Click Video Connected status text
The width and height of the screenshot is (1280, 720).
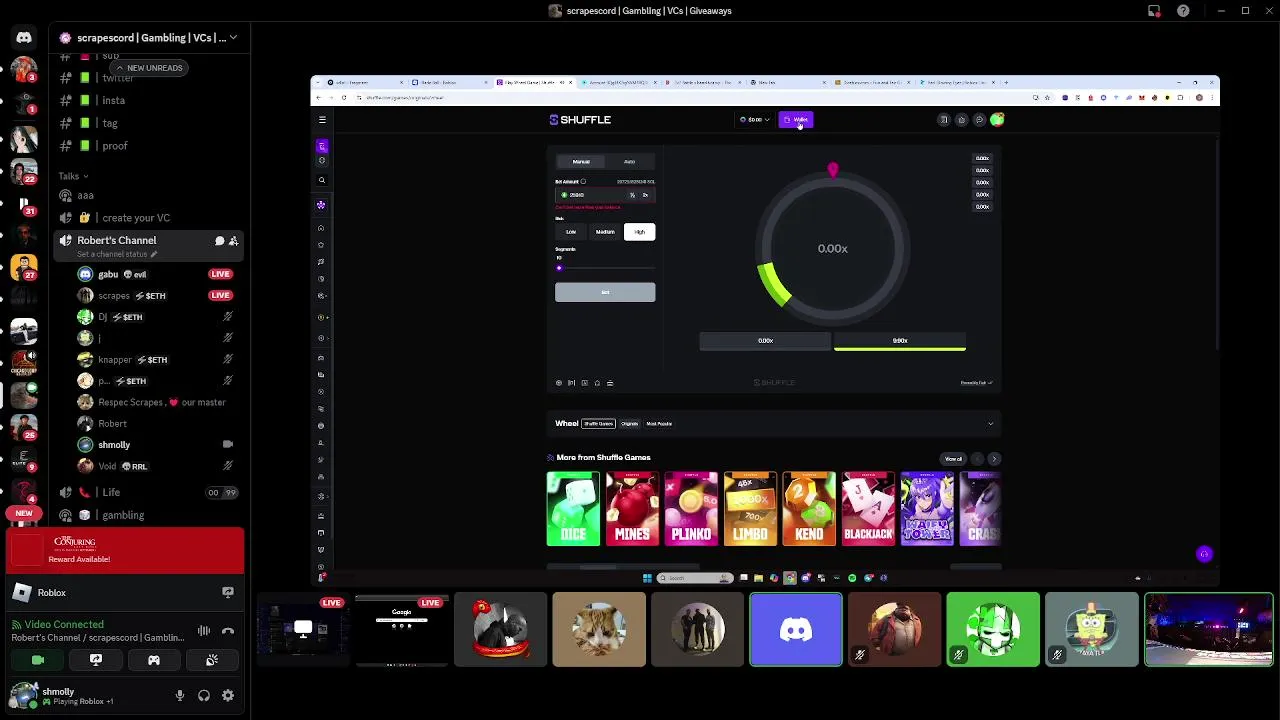(x=64, y=624)
